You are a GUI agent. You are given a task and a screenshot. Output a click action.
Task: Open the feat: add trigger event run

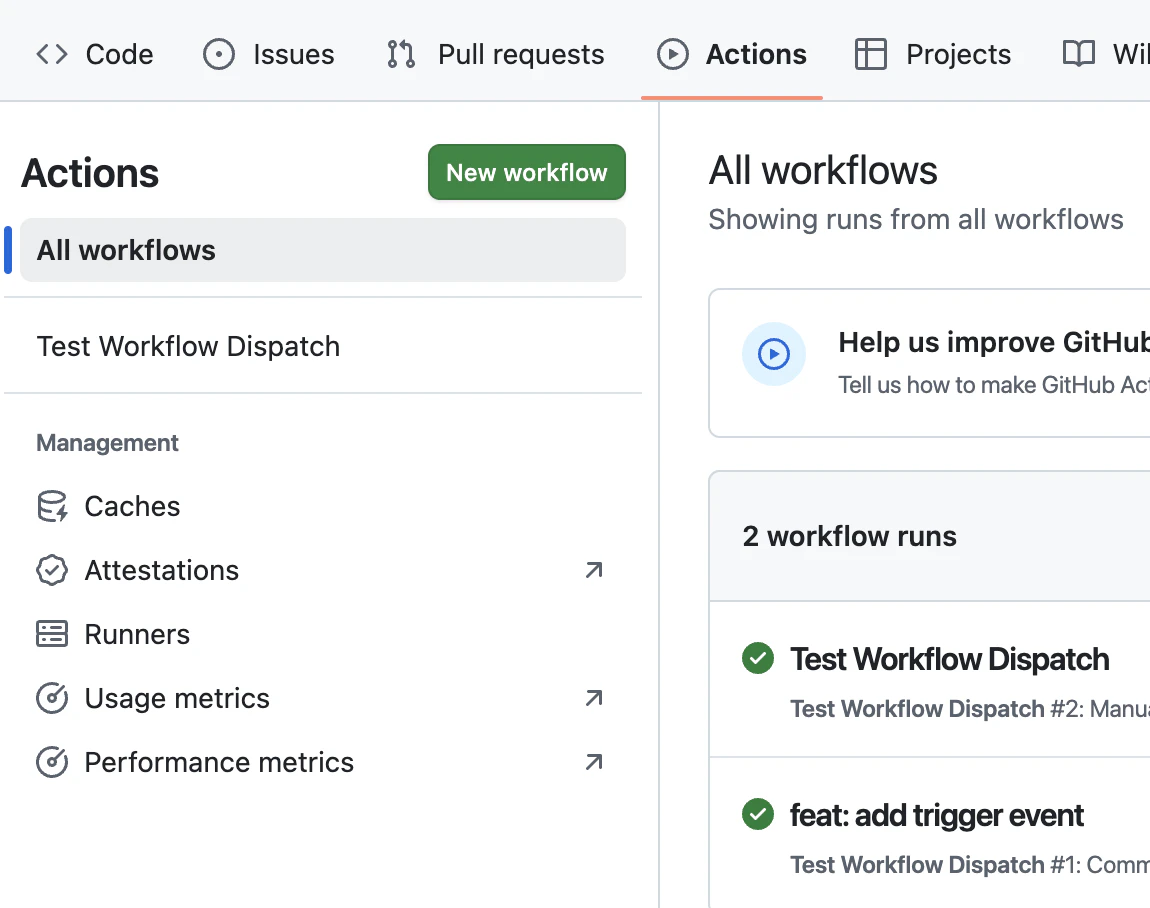pos(937,816)
